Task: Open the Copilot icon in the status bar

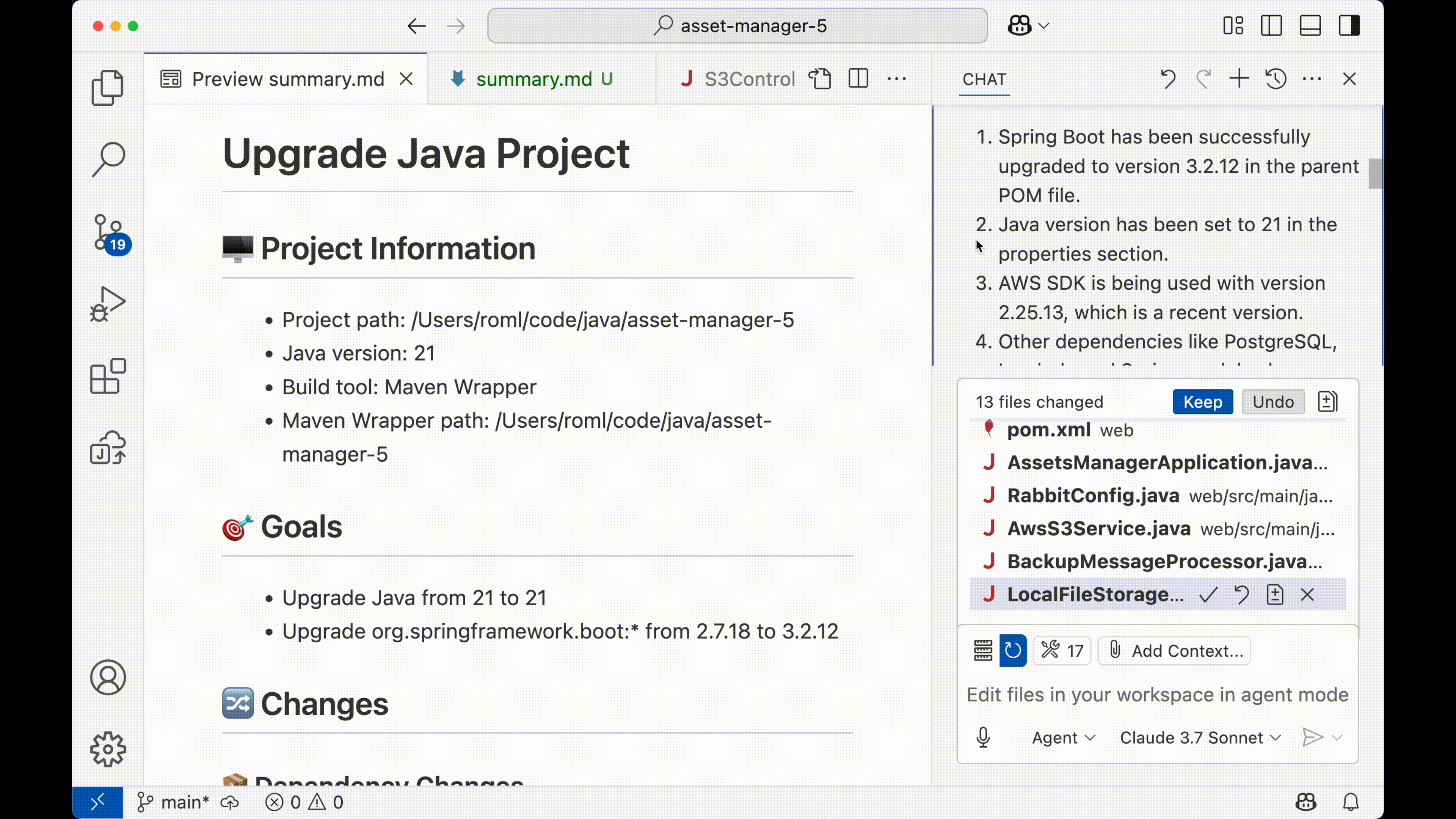Action: pyautogui.click(x=1305, y=802)
